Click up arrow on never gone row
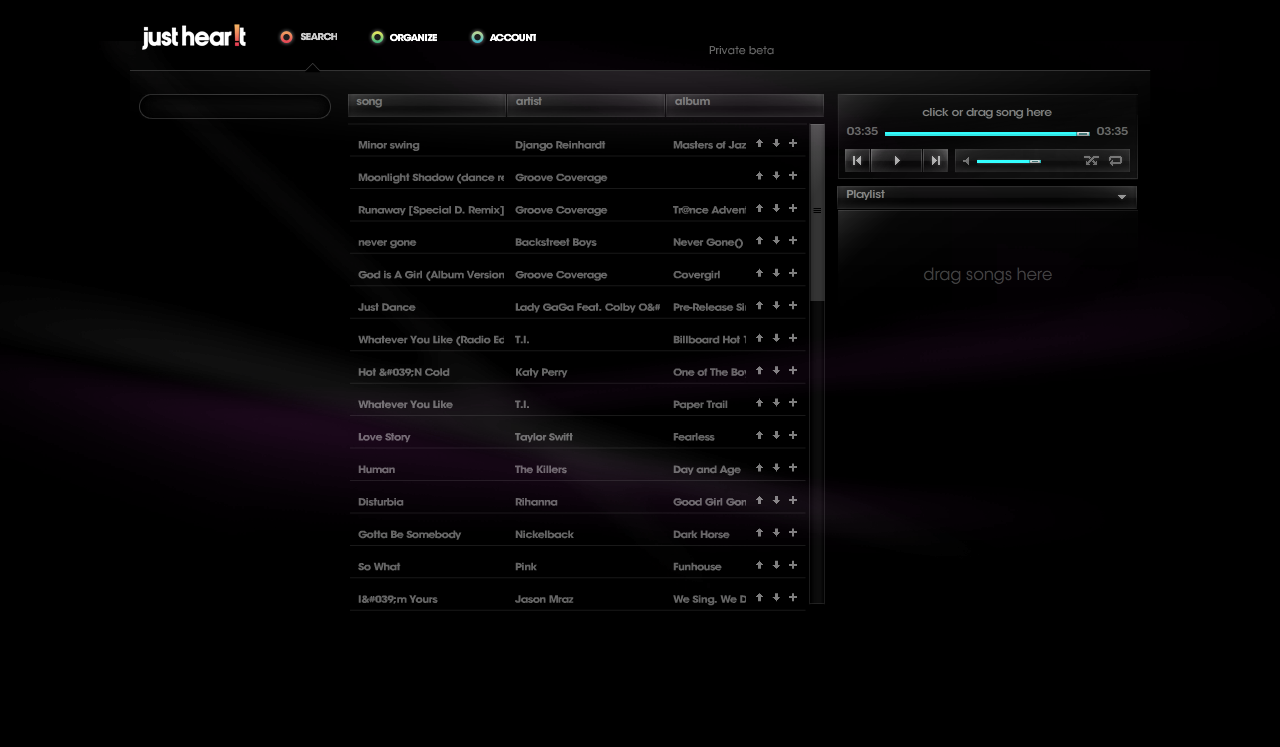This screenshot has width=1280, height=747. tap(759, 240)
